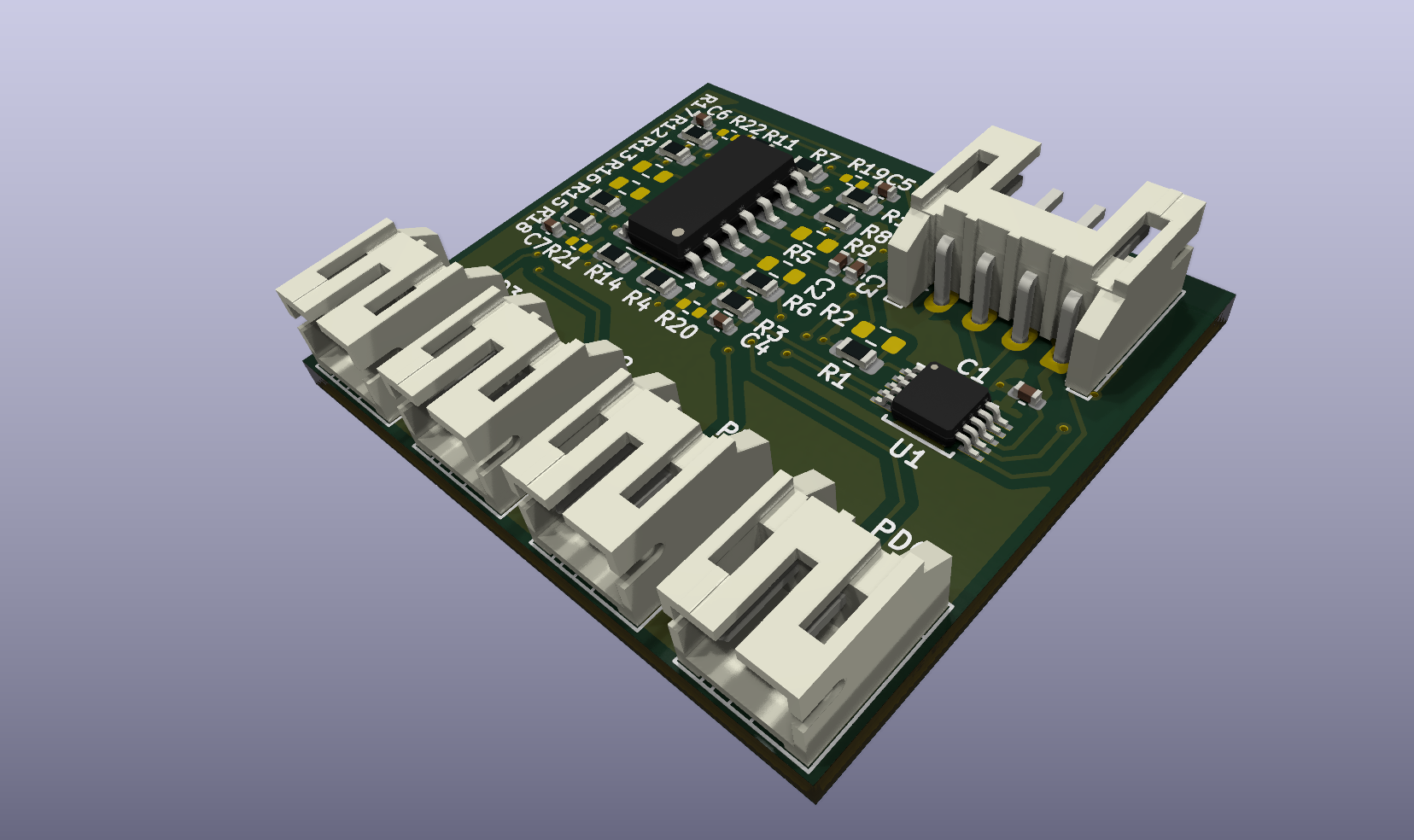The image size is (1414, 840).
Task: Select the brown capacitor next to R18
Action: [x=553, y=227]
